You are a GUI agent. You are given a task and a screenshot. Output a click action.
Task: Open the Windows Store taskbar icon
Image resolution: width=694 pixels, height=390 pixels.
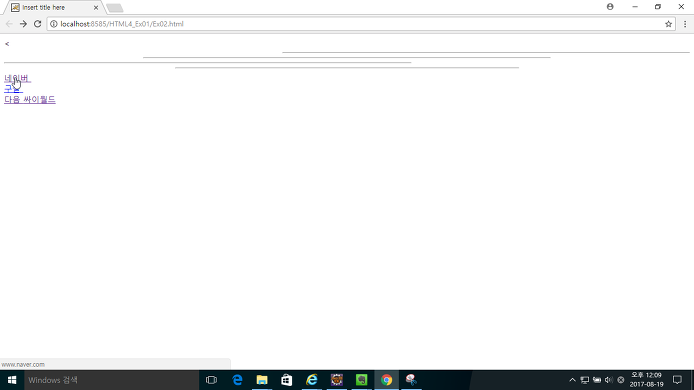[287, 380]
